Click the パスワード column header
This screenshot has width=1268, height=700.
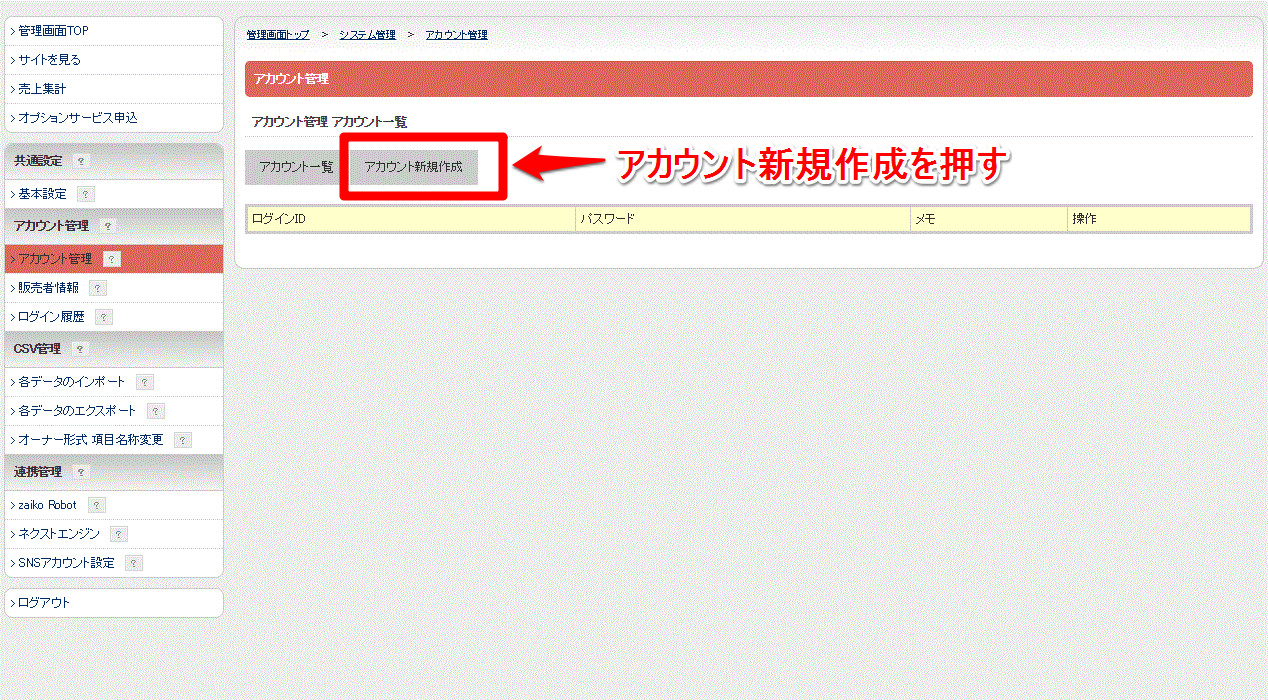pos(743,218)
